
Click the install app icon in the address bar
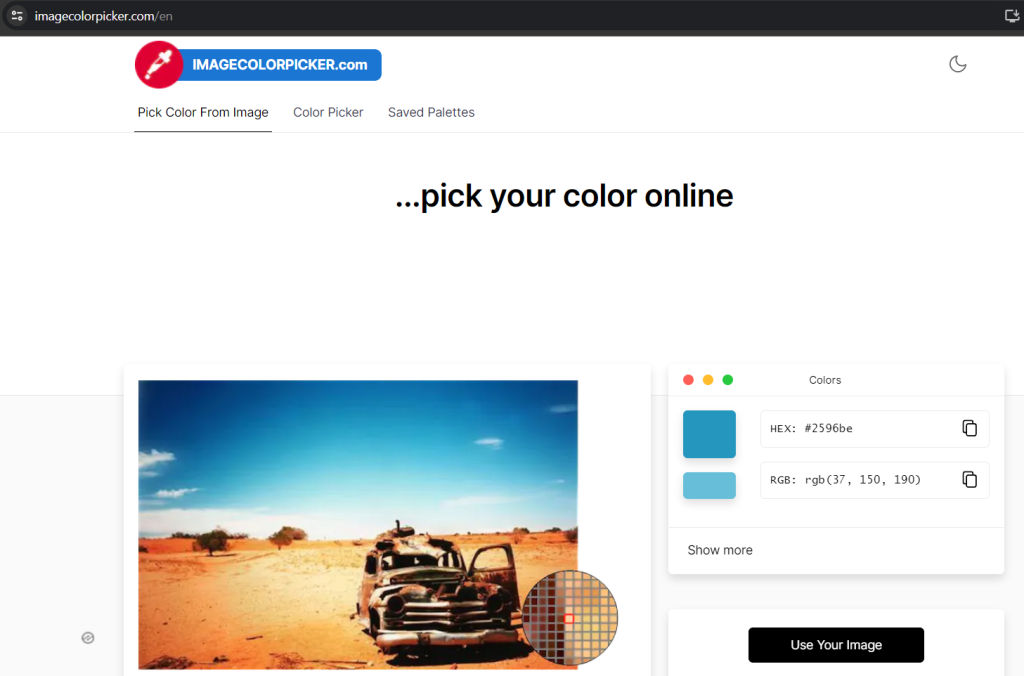click(1012, 16)
